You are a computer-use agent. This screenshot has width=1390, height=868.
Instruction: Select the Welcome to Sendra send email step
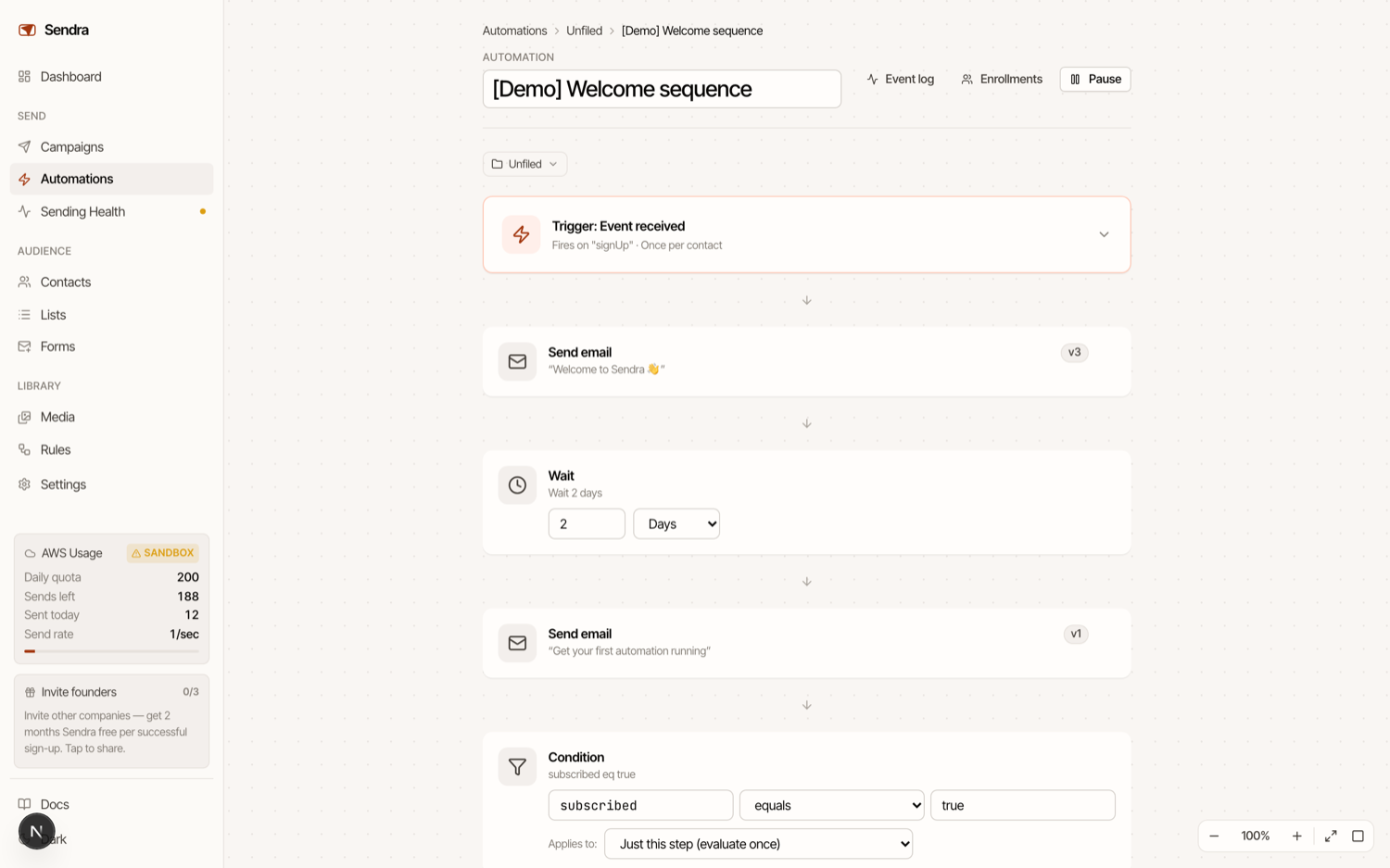click(x=806, y=361)
